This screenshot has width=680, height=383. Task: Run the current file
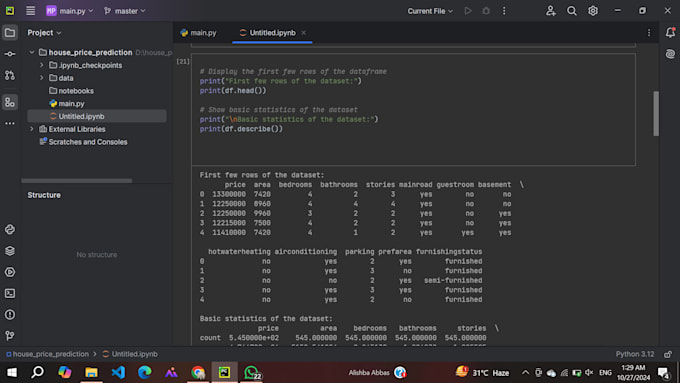468,11
